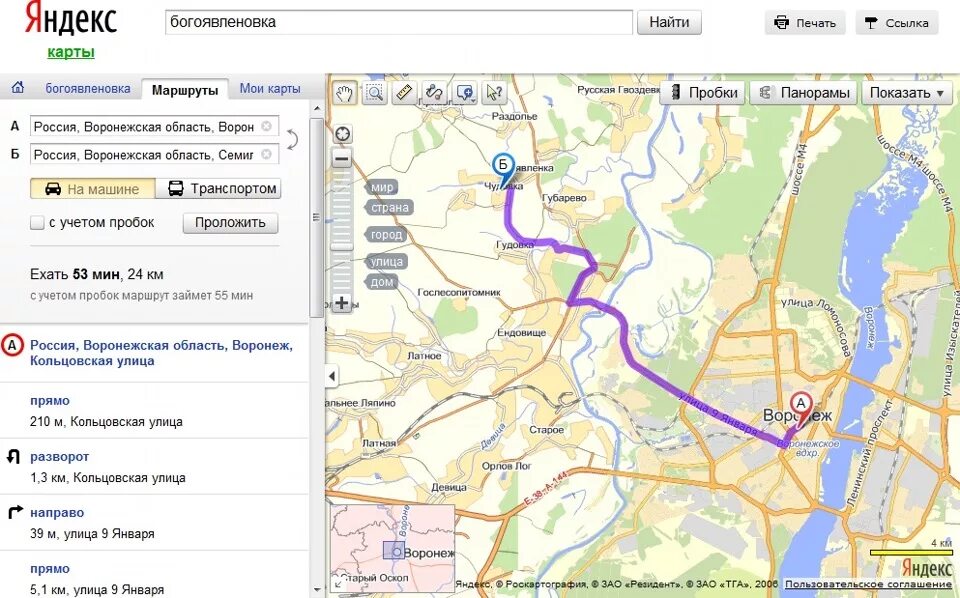Click the overview minimap thumbnail
The width and height of the screenshot is (960, 598).
(x=392, y=547)
